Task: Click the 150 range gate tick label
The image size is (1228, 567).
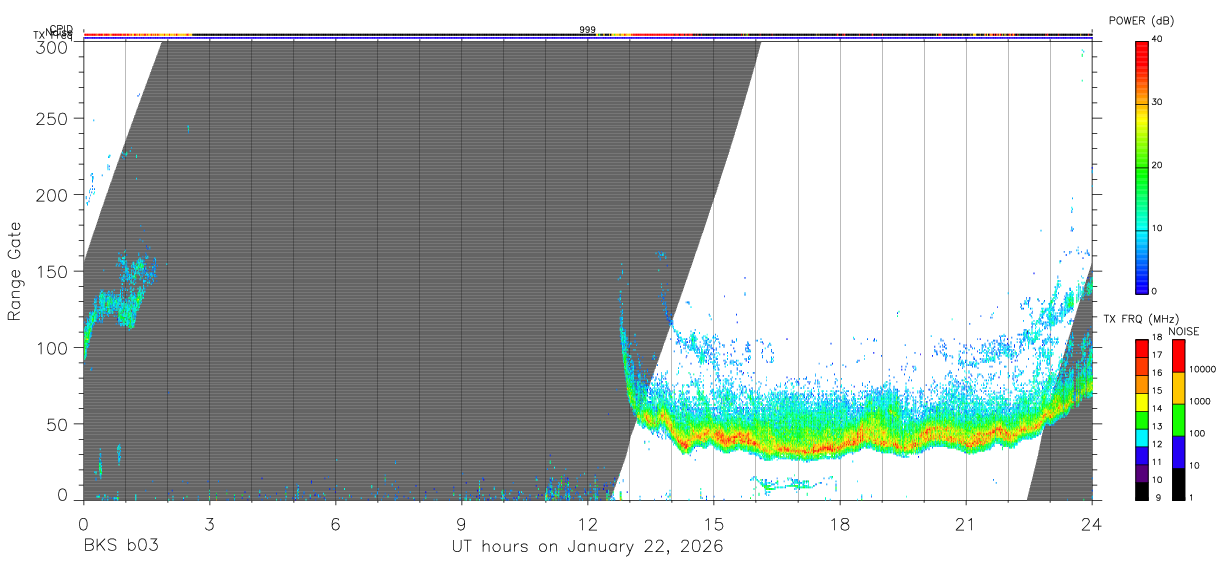Action: (54, 271)
